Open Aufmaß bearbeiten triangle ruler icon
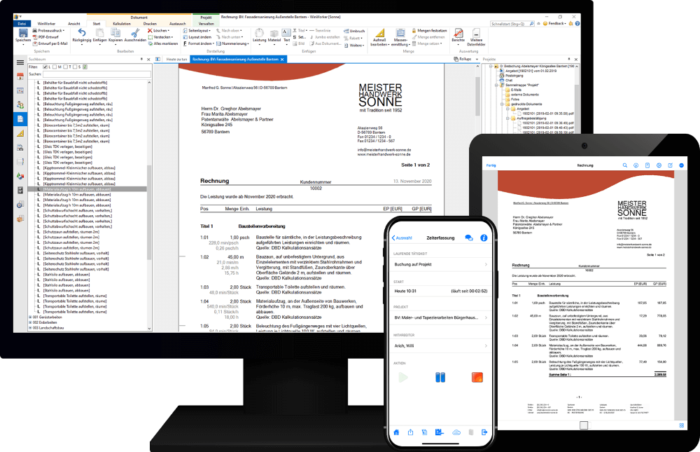 [x=379, y=33]
